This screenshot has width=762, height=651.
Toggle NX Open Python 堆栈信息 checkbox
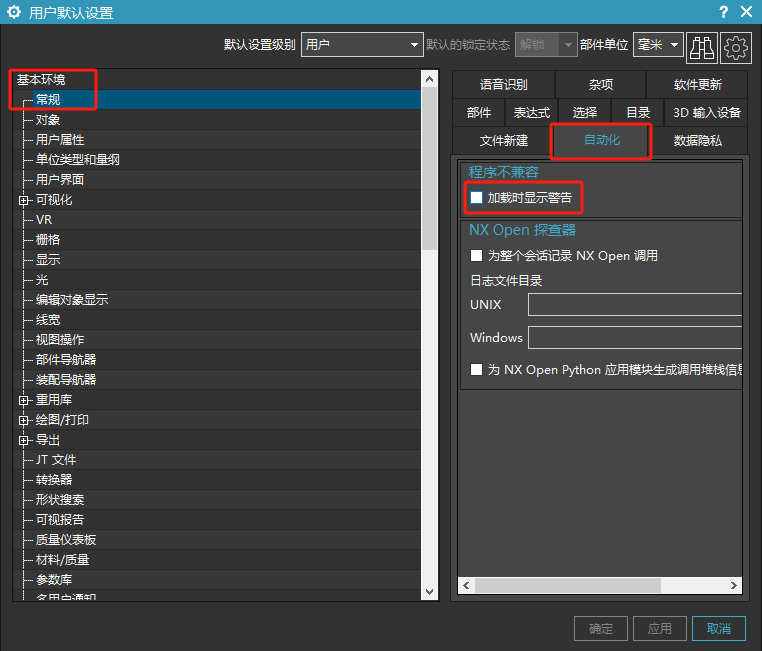[477, 370]
